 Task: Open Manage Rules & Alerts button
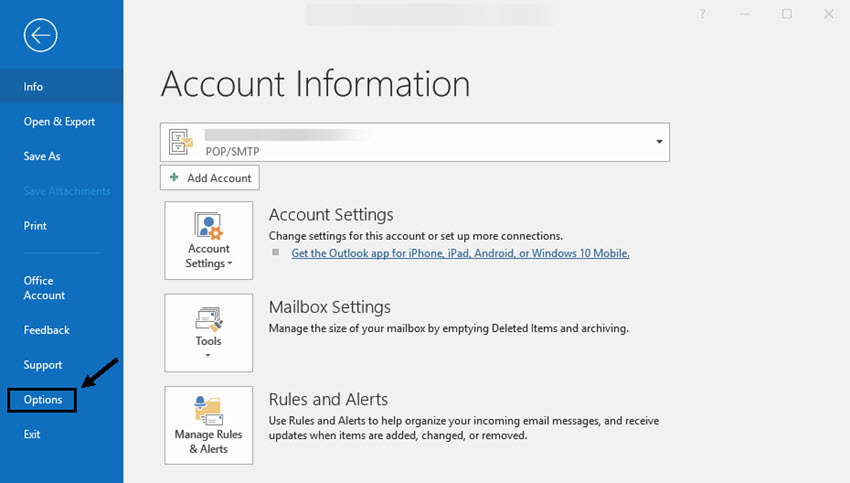point(209,425)
